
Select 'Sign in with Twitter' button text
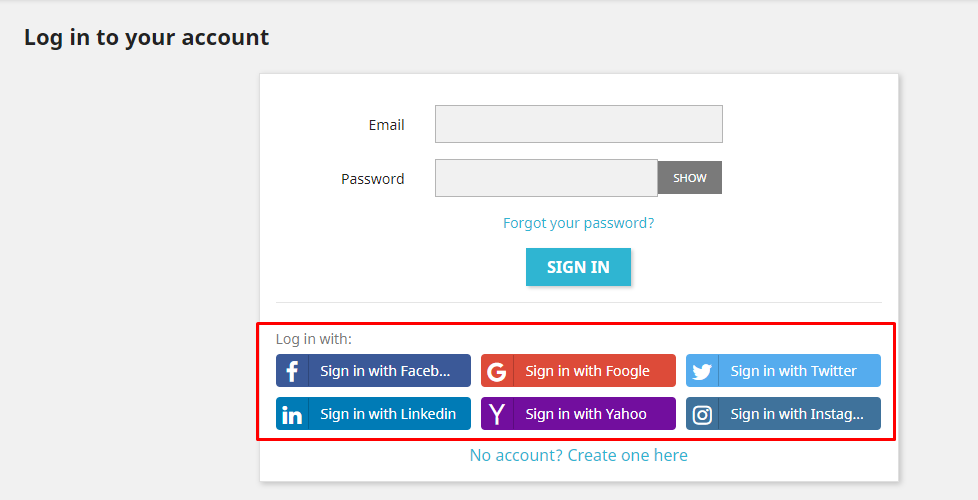click(793, 371)
